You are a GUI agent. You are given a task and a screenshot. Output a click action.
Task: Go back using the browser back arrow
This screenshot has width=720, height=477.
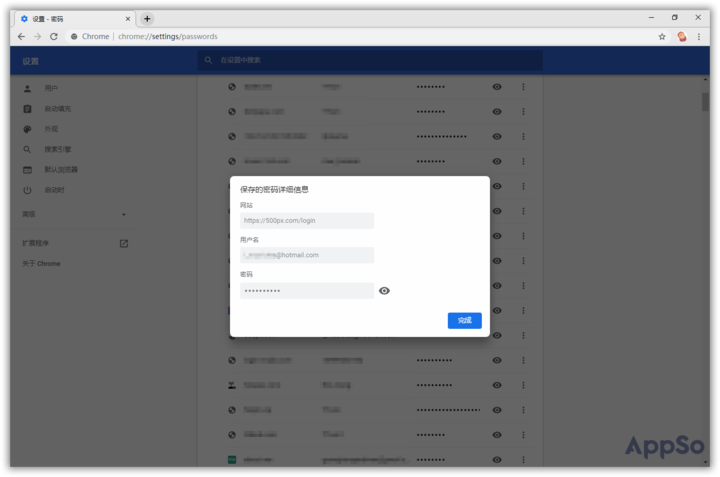pos(21,37)
